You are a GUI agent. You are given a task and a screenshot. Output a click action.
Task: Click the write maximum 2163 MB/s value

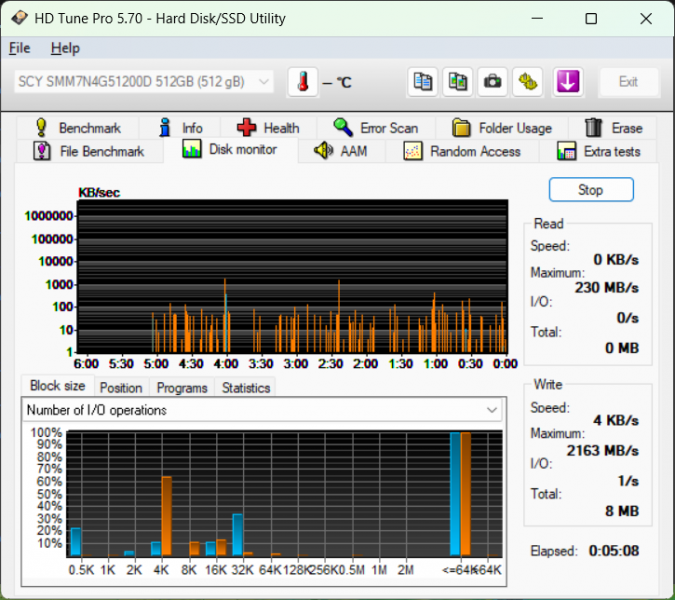pyautogui.click(x=602, y=450)
